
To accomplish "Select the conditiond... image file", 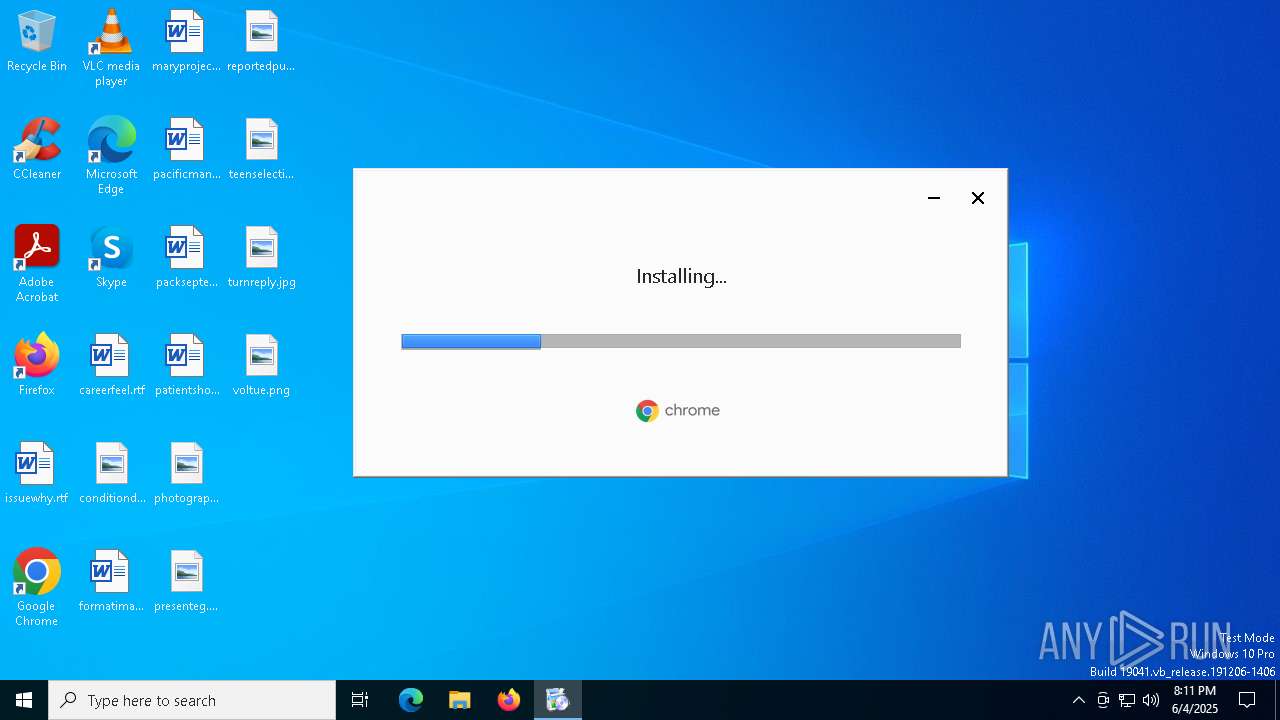I will (x=111, y=474).
